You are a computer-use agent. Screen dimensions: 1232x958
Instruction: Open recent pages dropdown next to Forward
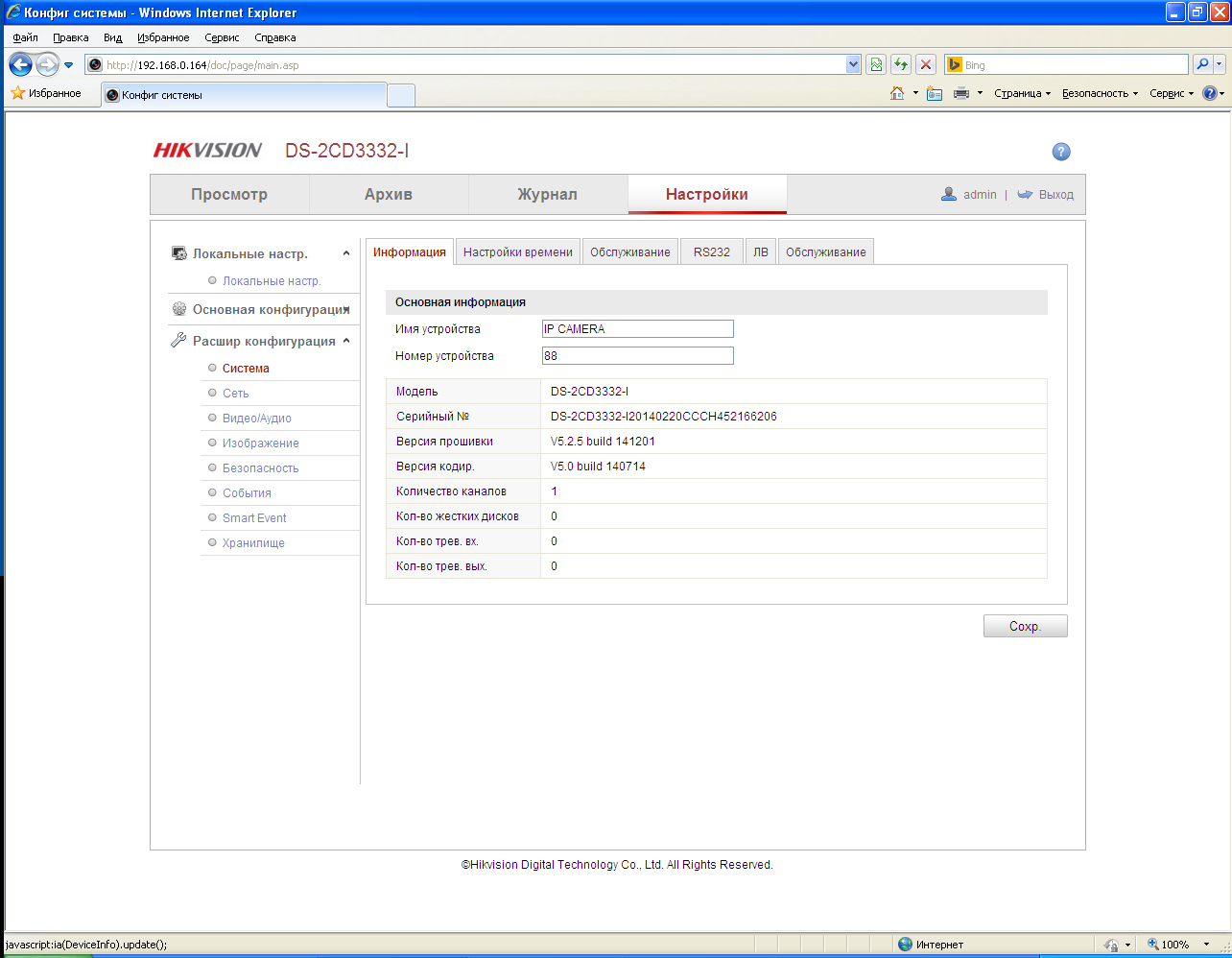point(68,65)
